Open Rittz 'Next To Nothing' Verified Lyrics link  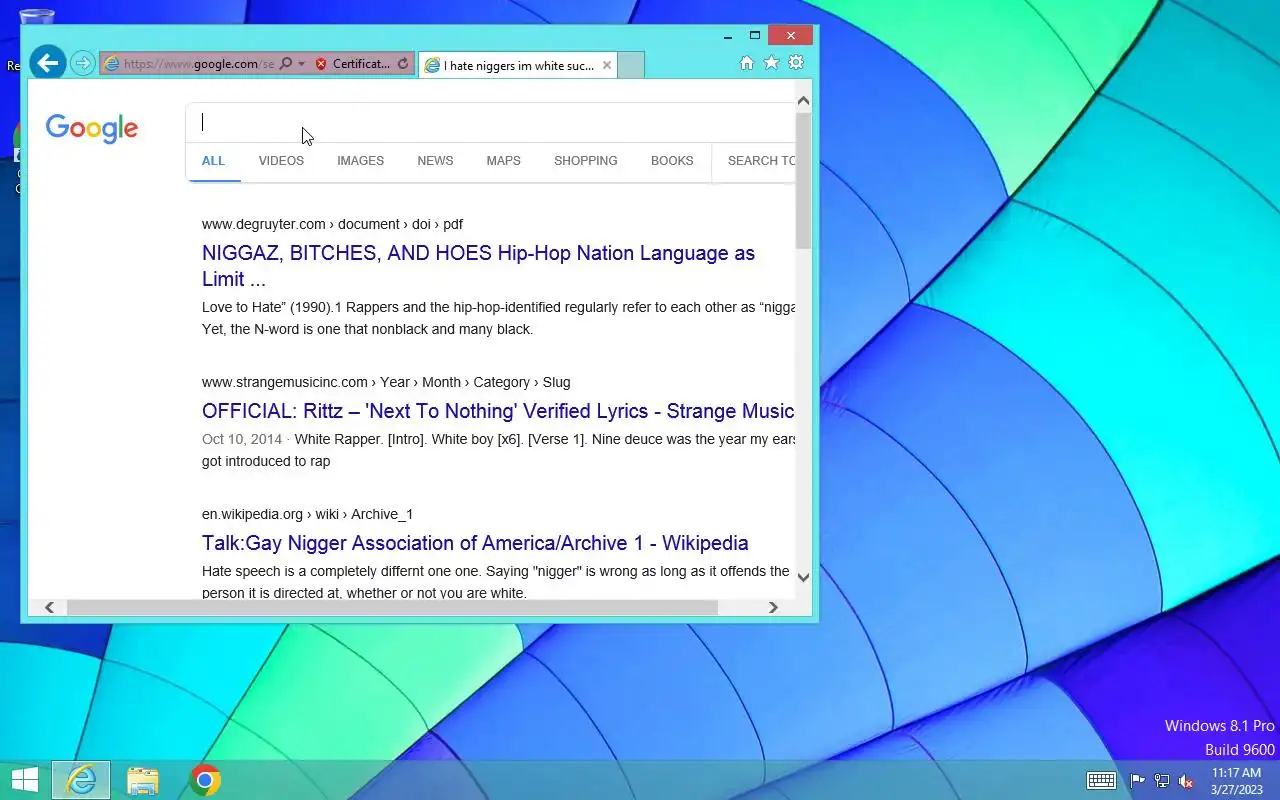tap(498, 411)
